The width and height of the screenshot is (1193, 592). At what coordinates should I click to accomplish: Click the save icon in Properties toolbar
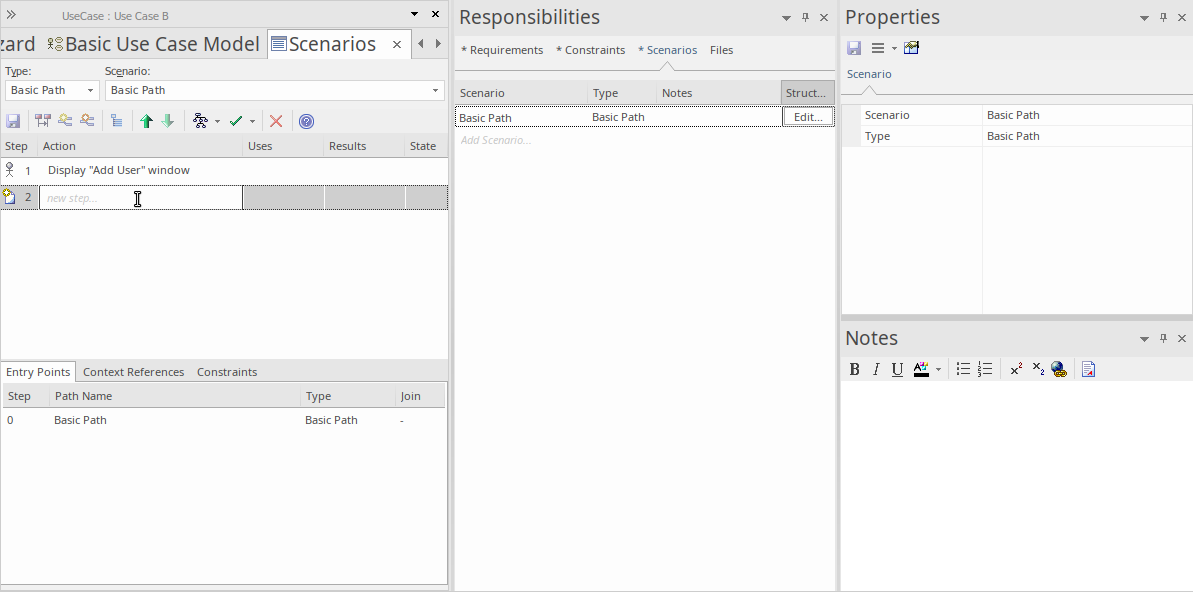[854, 48]
